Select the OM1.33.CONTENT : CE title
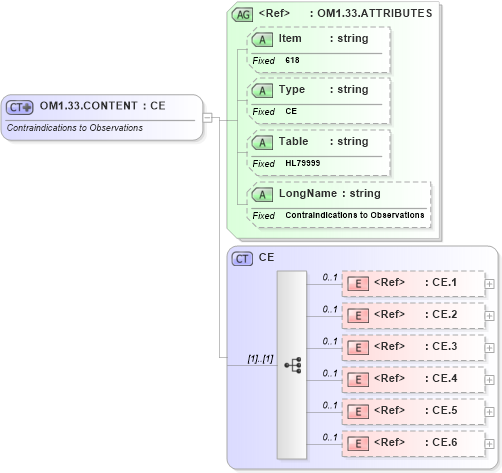 pyautogui.click(x=103, y=106)
